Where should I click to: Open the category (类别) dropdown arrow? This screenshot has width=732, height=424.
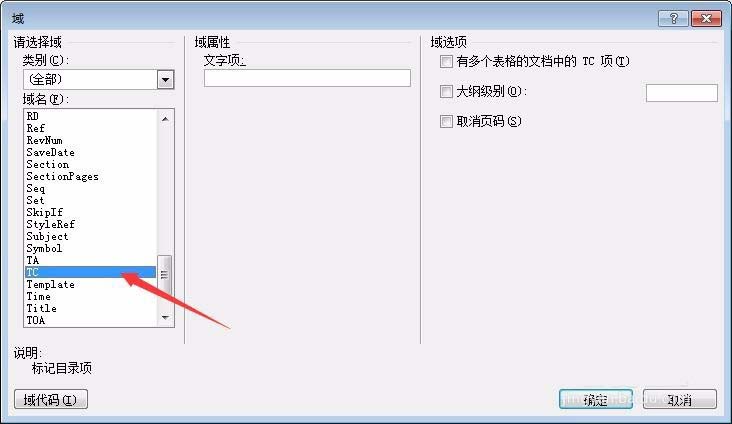(x=165, y=79)
